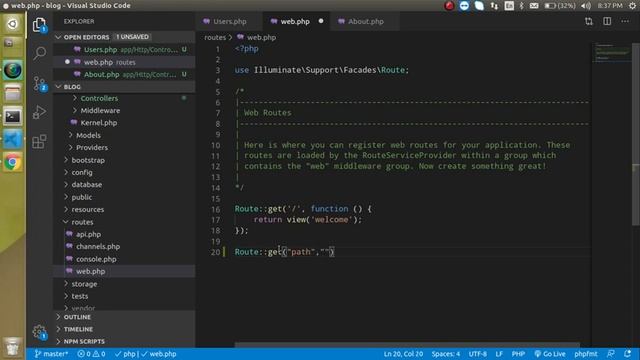
Task: Click the master branch indicator
Action: point(51,354)
